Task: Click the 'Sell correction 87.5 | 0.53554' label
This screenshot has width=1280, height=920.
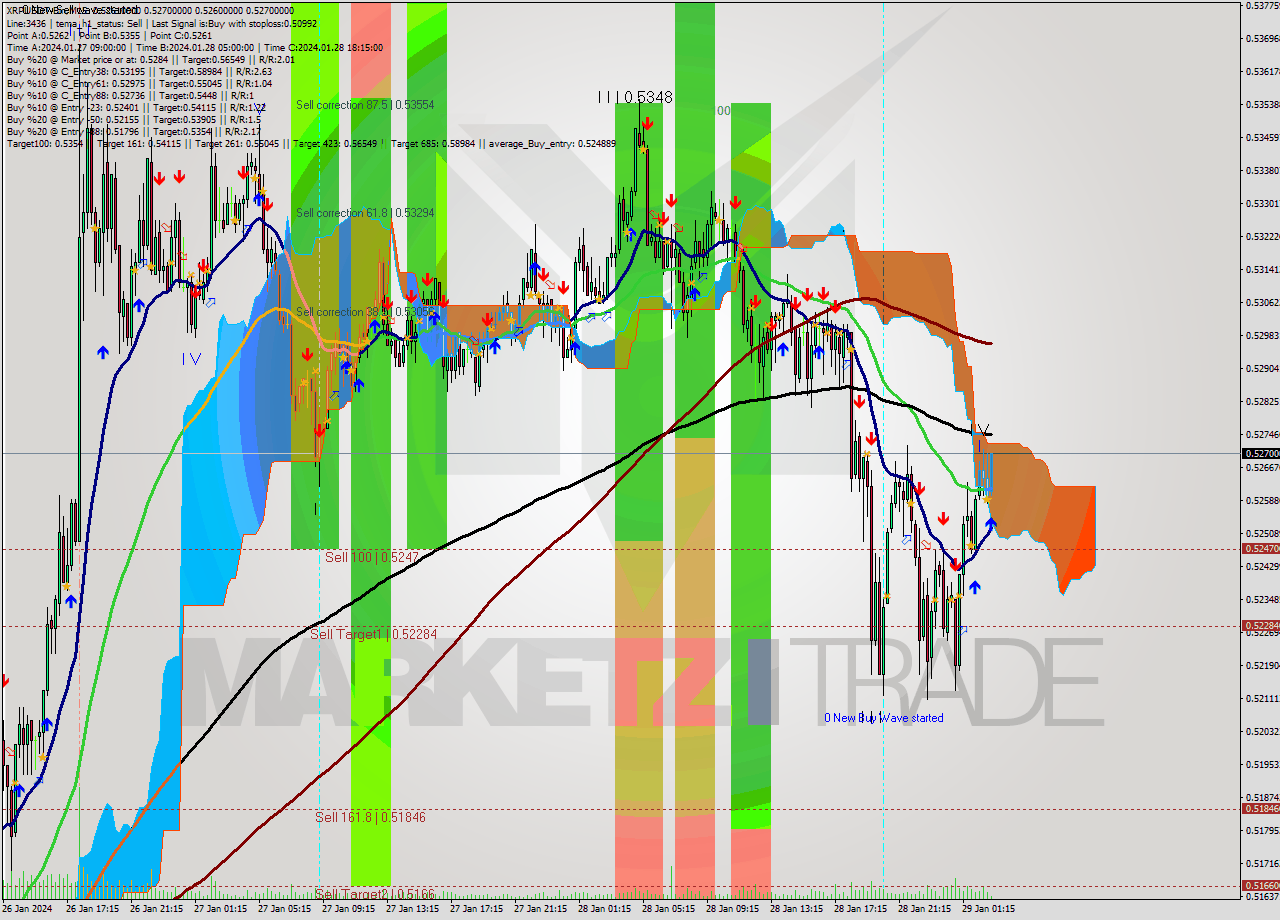Action: point(365,105)
